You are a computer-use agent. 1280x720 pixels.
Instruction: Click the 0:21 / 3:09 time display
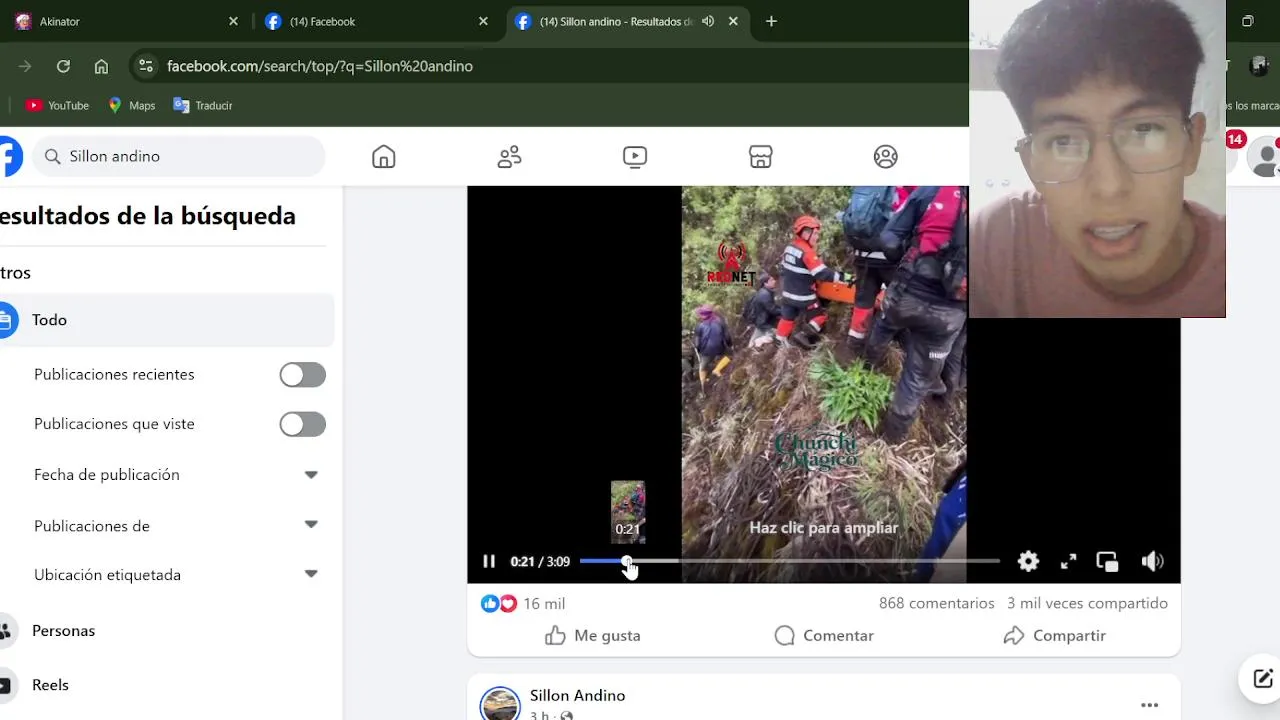pos(540,562)
